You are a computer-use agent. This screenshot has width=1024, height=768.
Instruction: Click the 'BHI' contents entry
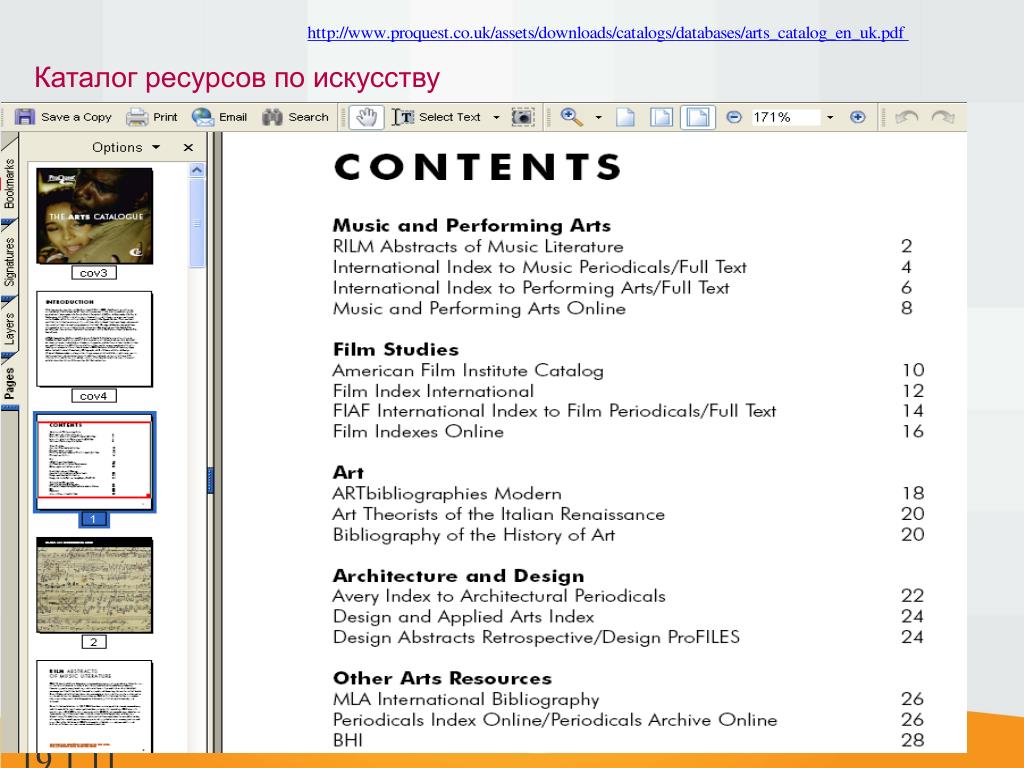[347, 741]
